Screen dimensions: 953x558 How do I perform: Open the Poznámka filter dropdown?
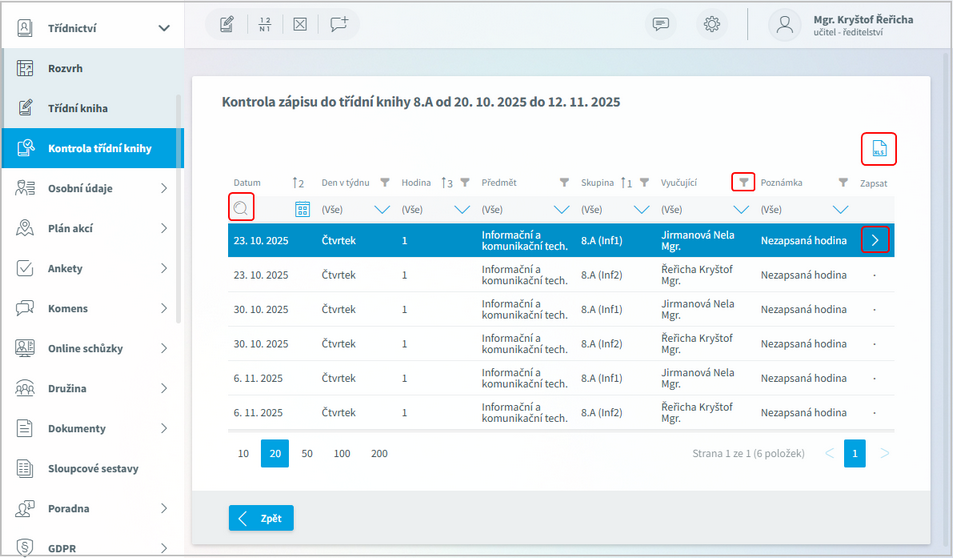[840, 210]
